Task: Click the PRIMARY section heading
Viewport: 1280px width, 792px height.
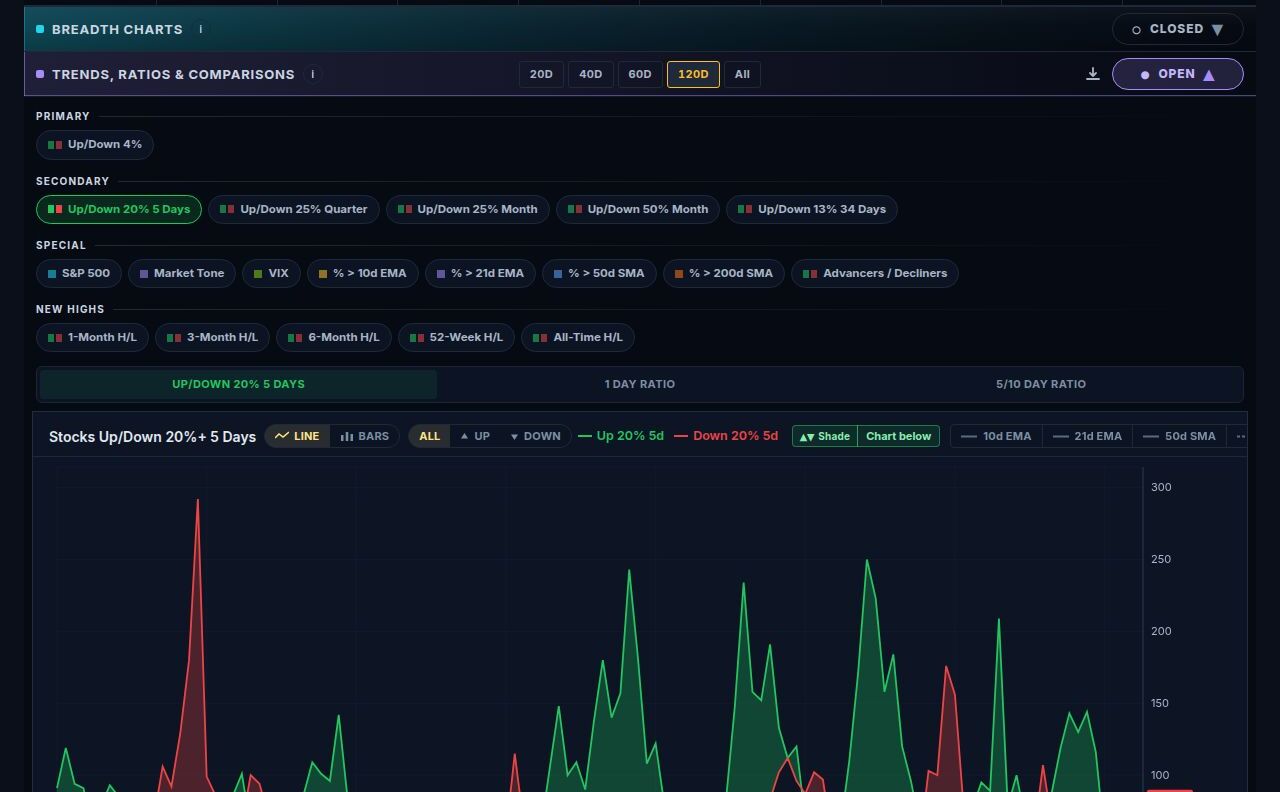Action: tap(63, 116)
